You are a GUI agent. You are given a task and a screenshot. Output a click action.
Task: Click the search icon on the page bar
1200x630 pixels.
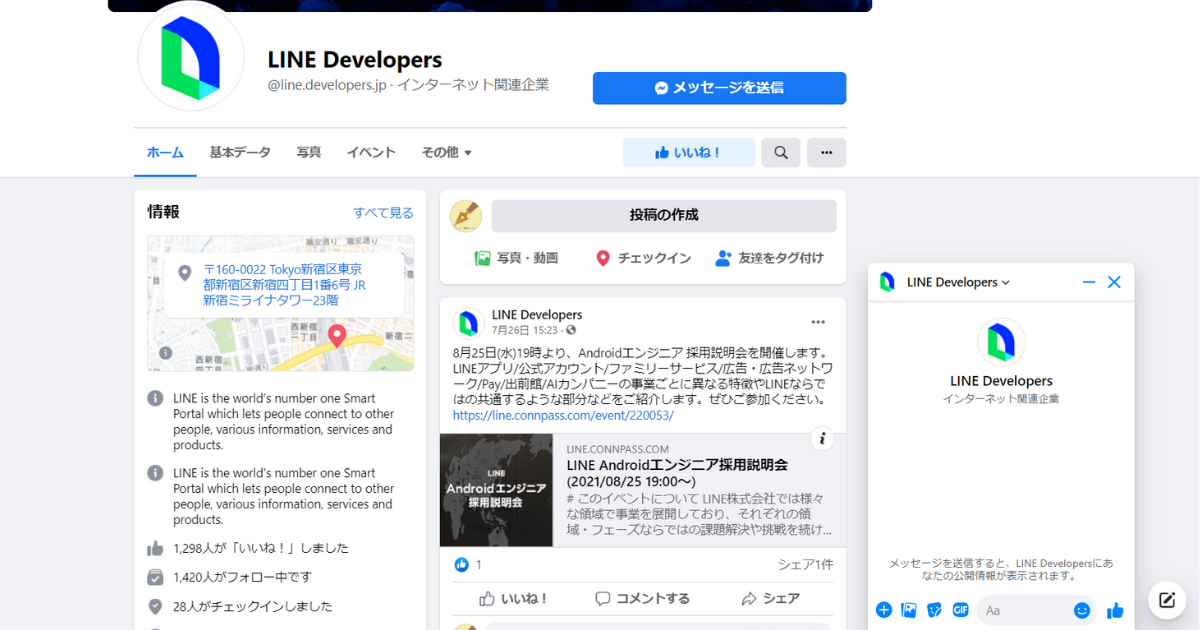point(780,153)
